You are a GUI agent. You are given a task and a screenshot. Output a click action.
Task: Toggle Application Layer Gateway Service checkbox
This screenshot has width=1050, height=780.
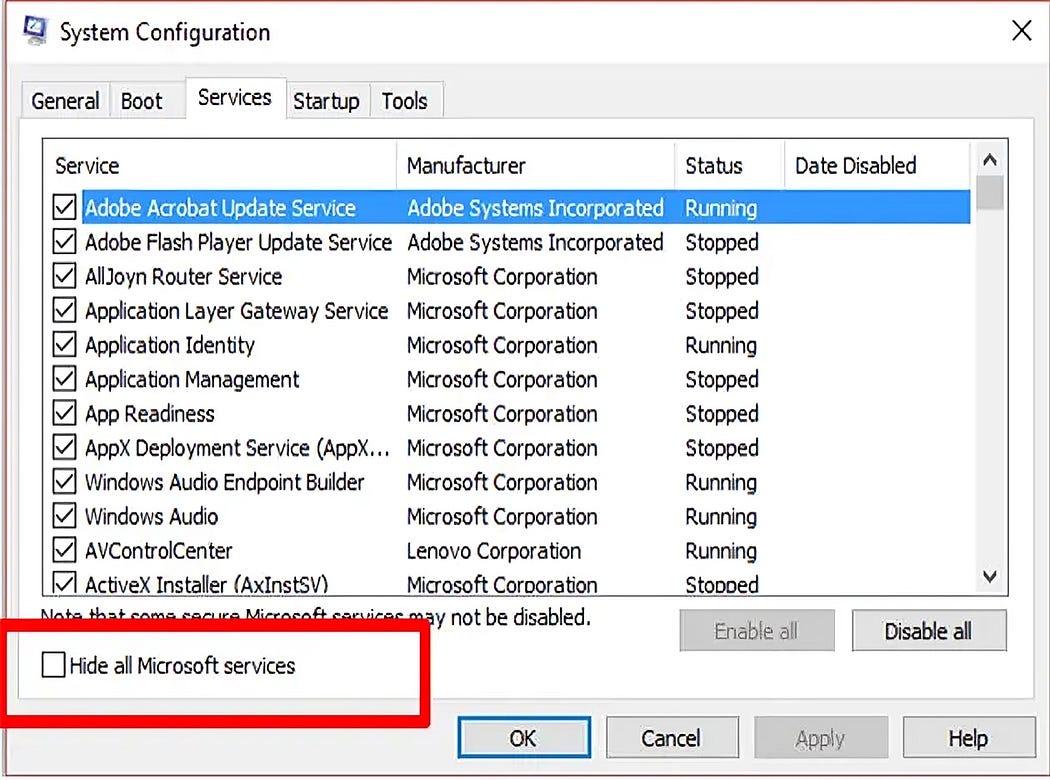[x=64, y=309]
